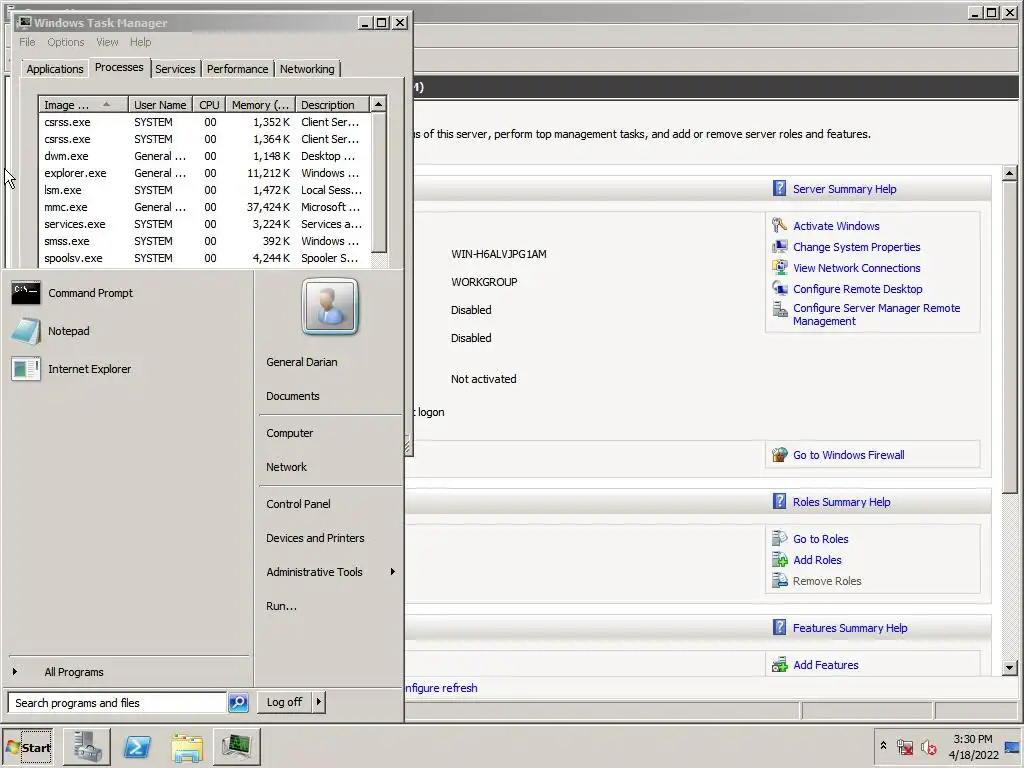1024x768 pixels.
Task: Sort processes by the CPU column
Action: click(210, 105)
